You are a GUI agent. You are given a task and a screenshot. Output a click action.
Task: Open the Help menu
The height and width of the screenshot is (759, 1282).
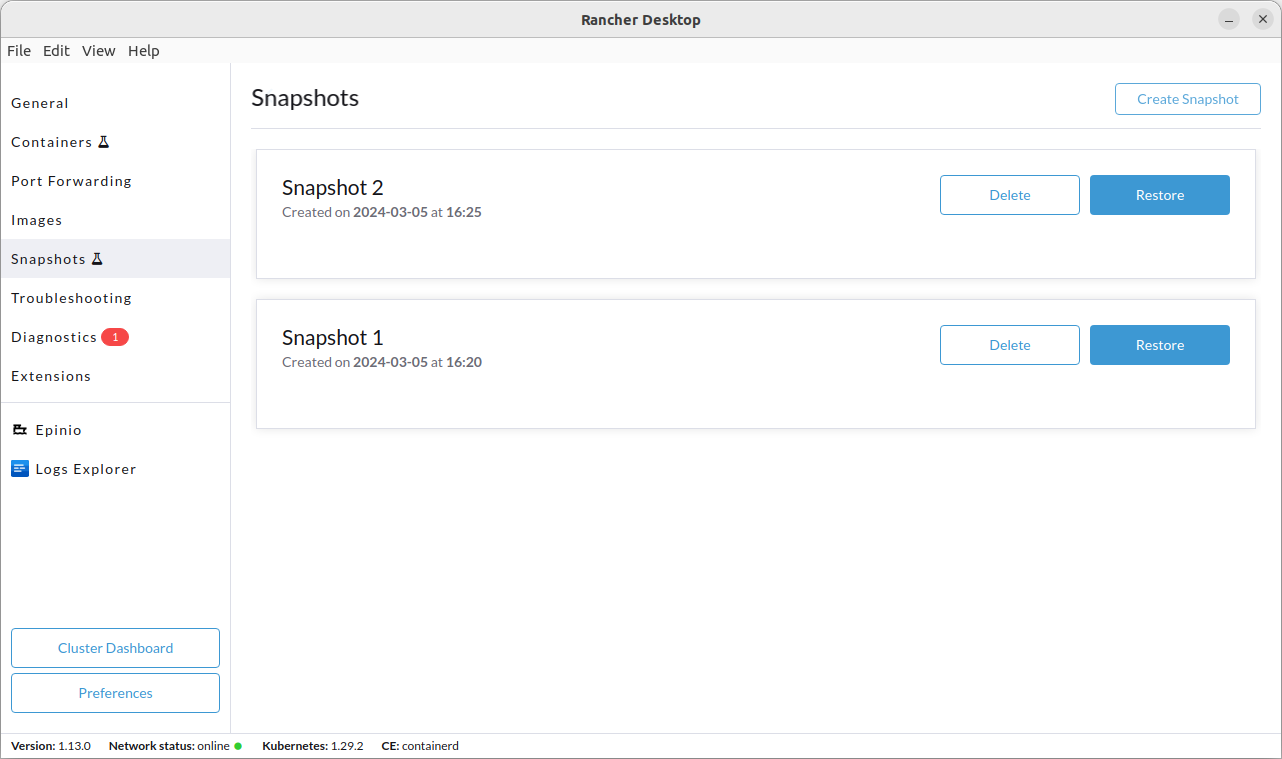tap(143, 51)
